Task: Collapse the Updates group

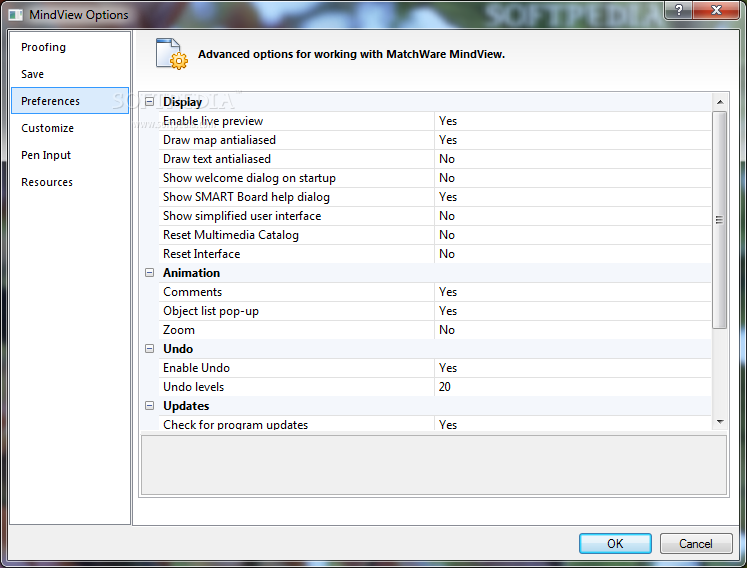Action: coord(150,406)
